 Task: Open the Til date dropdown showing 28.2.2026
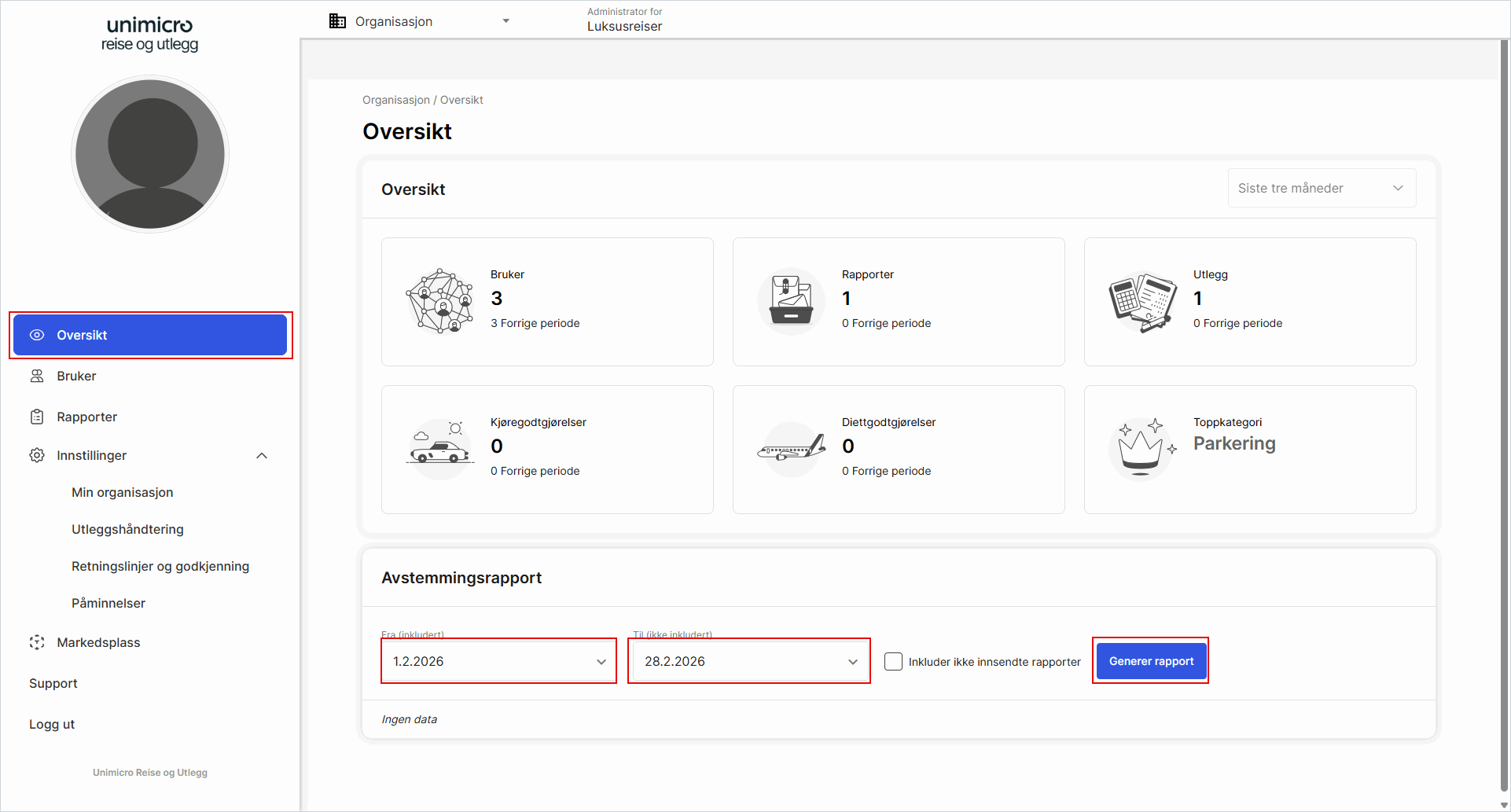coord(749,662)
